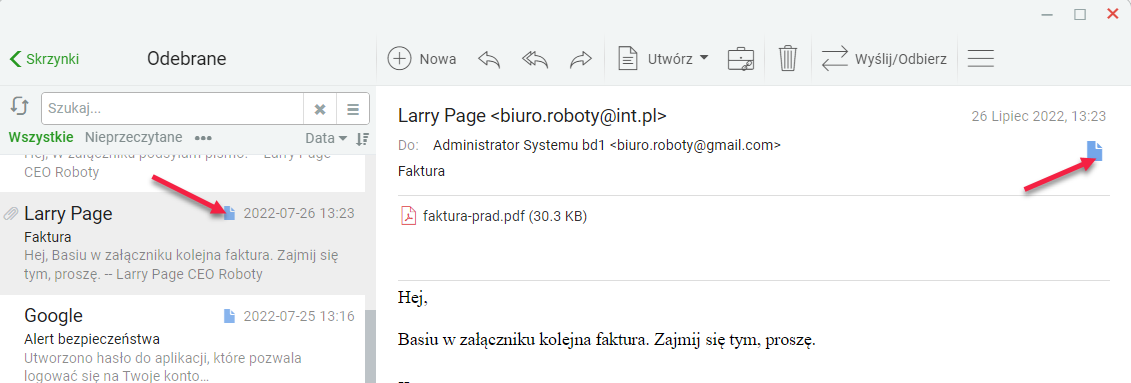1131x383 pixels.
Task: Click document icon beside 2022-07-25 13:16
Action: [x=229, y=316]
